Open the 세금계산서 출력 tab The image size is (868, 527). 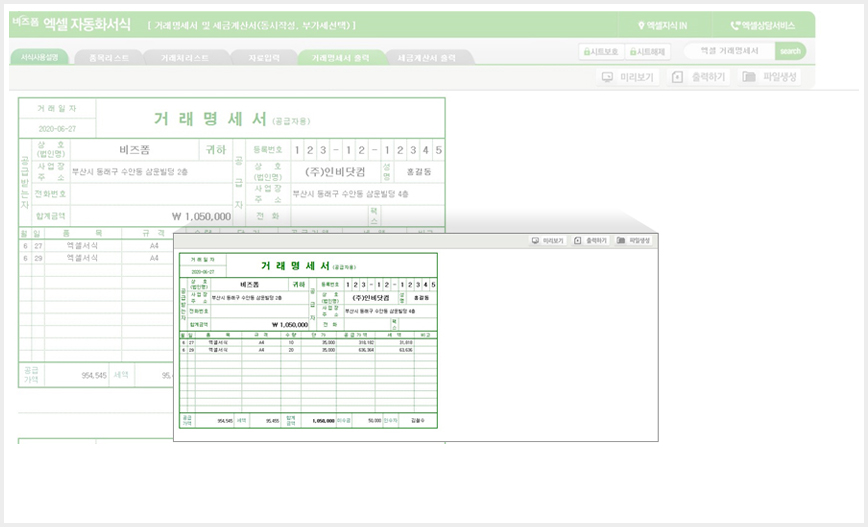coord(426,58)
